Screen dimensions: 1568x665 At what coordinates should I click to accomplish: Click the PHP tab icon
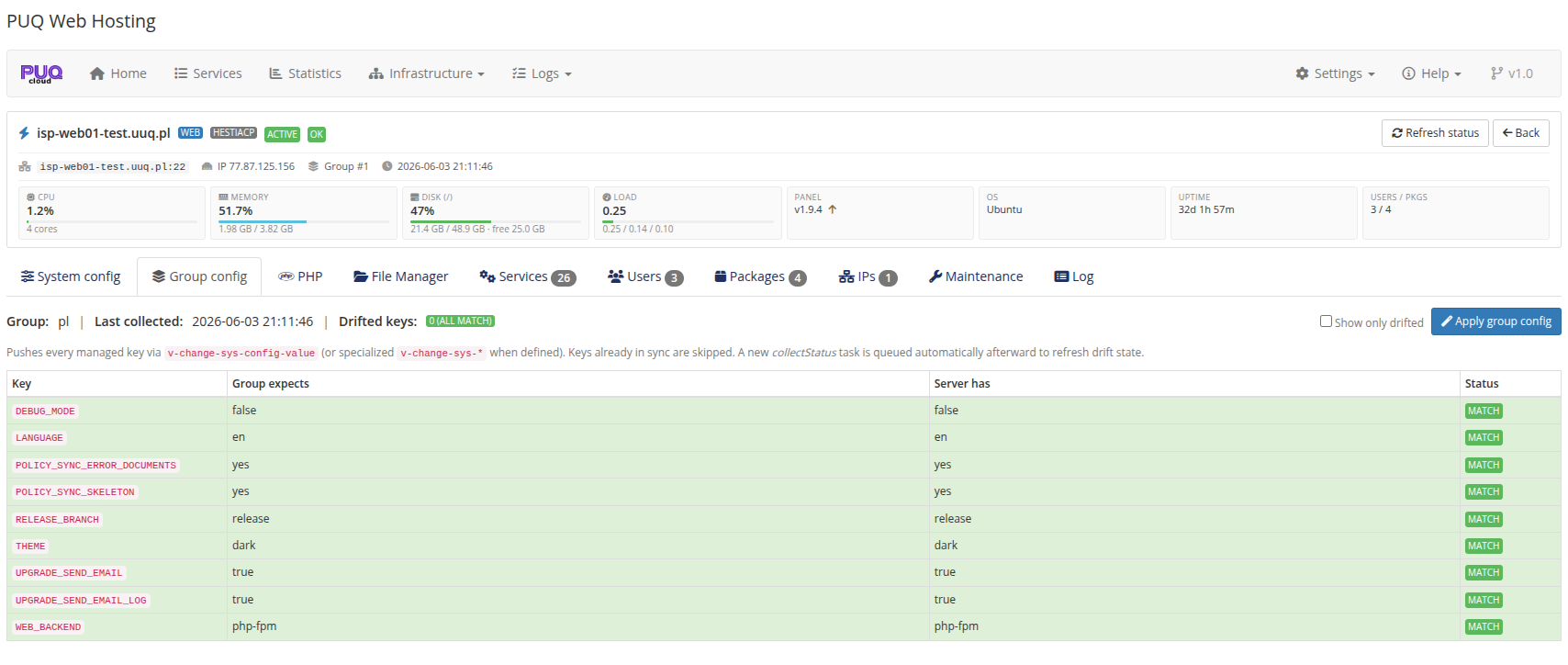(x=286, y=276)
